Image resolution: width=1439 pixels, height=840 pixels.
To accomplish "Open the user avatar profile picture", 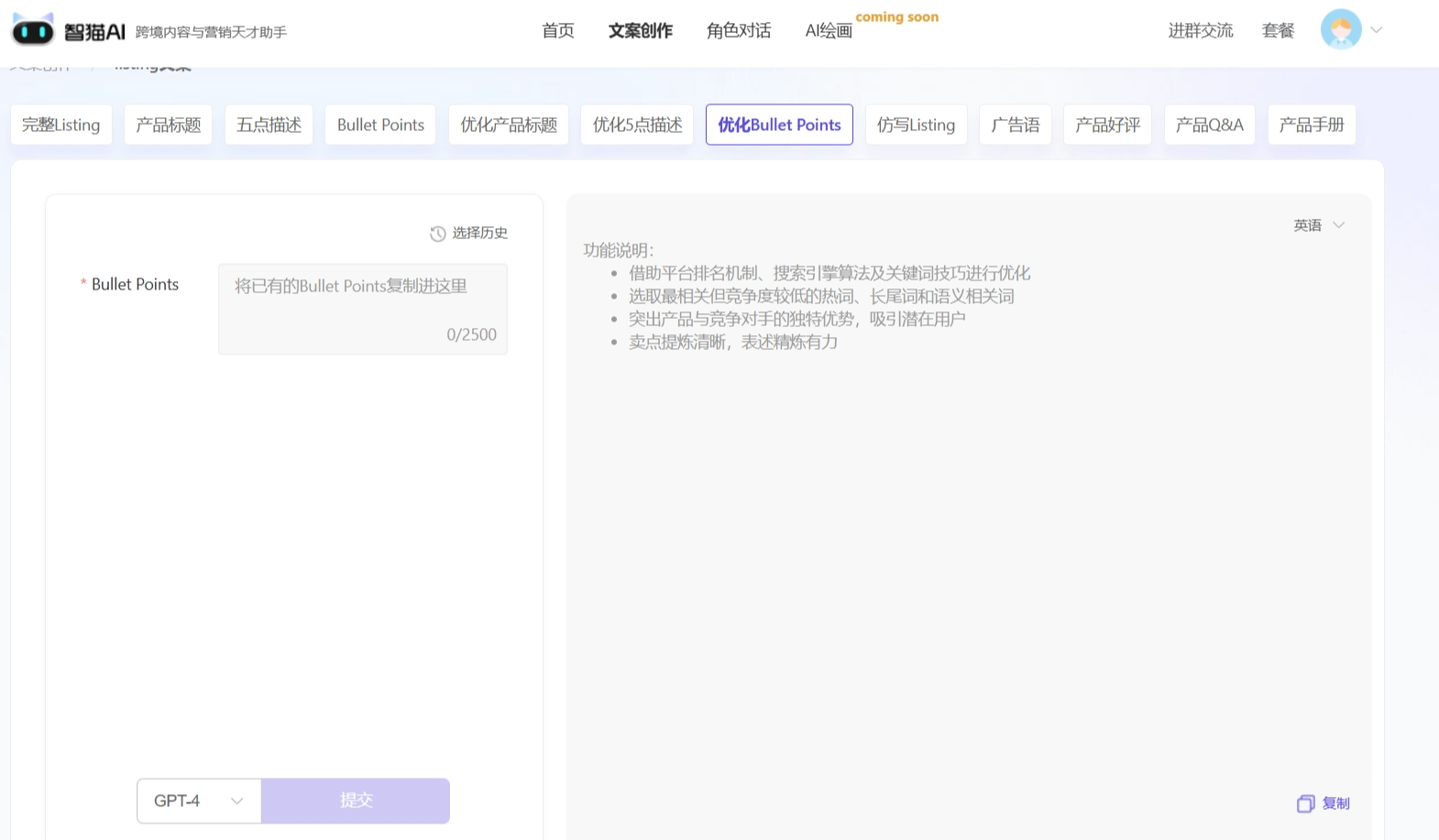I will [x=1341, y=29].
